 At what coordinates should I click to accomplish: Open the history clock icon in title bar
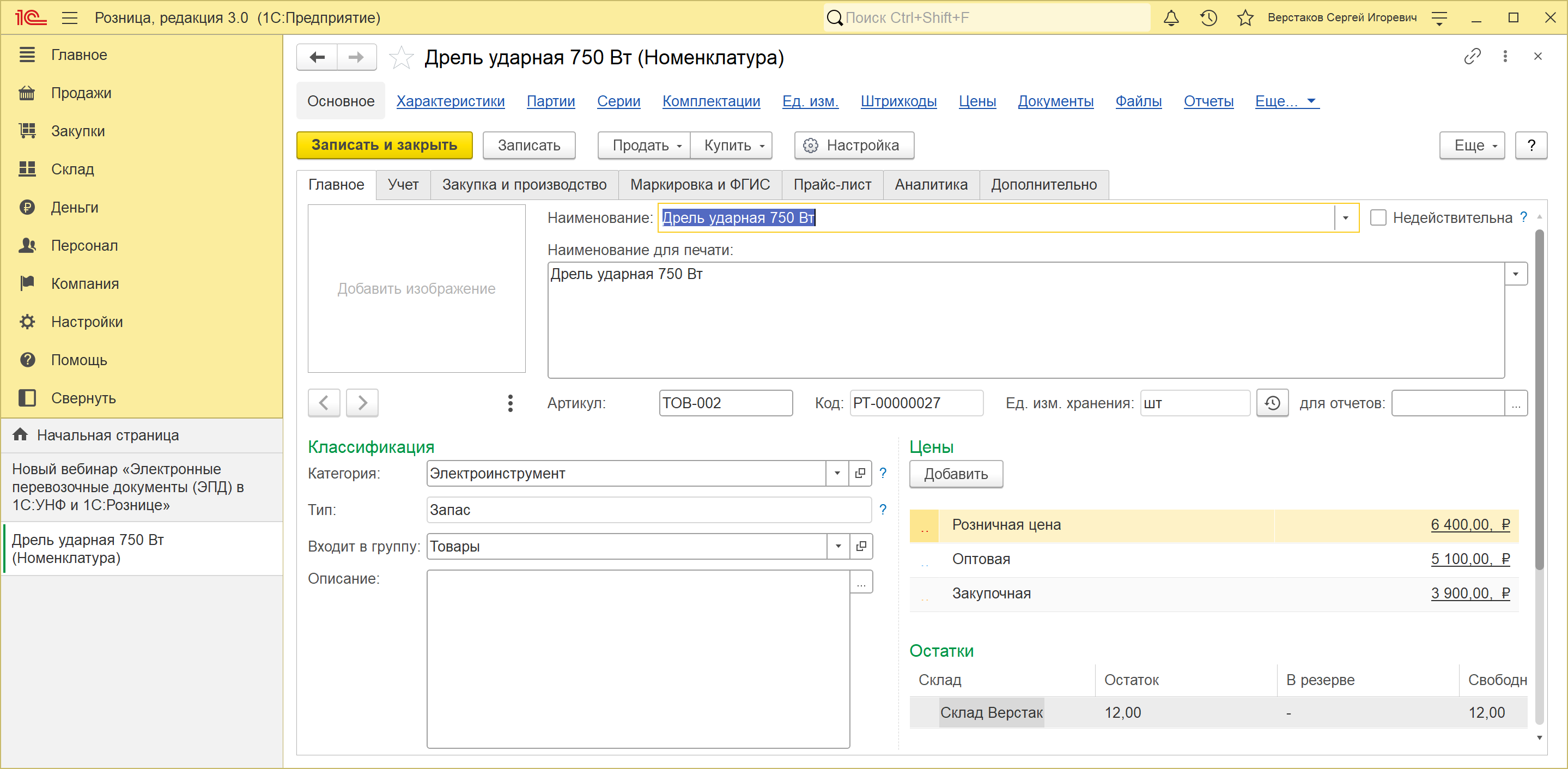coord(1208,17)
